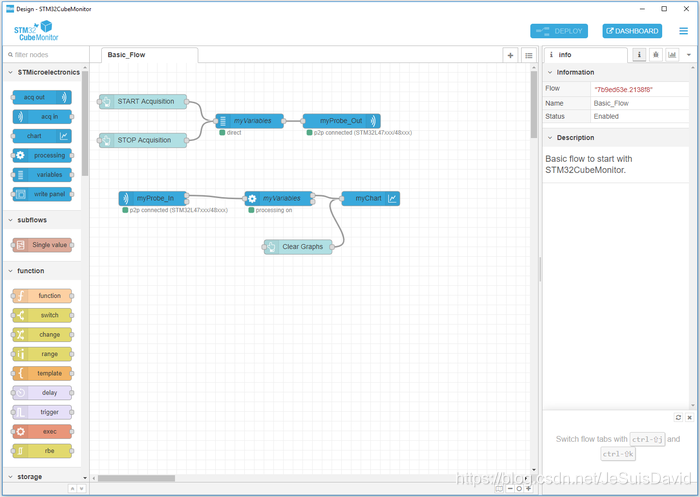The image size is (700, 497).
Task: Open the sidebar tabs dropdown arrow
Action: [689, 55]
